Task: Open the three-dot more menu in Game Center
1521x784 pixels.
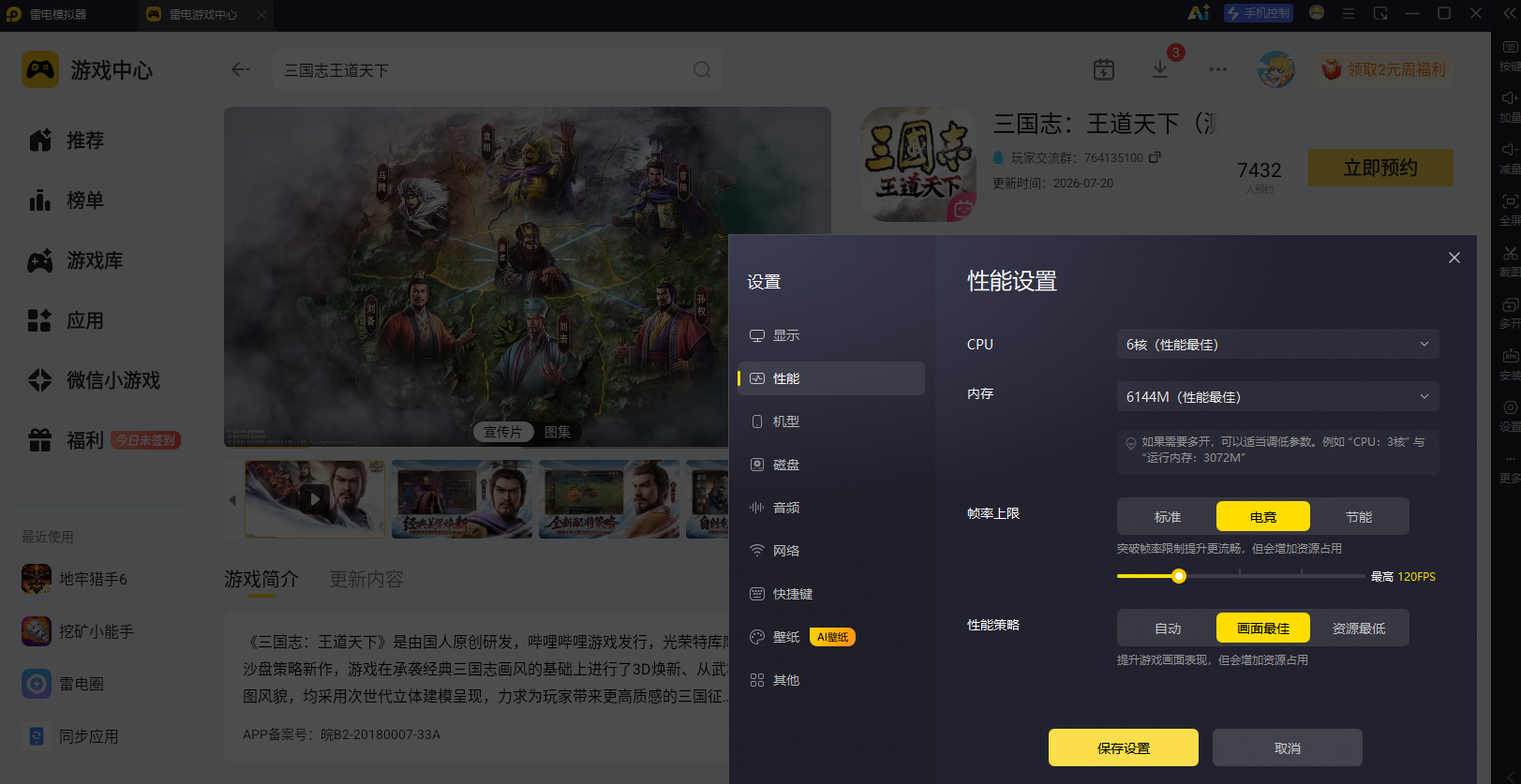Action: (1218, 69)
